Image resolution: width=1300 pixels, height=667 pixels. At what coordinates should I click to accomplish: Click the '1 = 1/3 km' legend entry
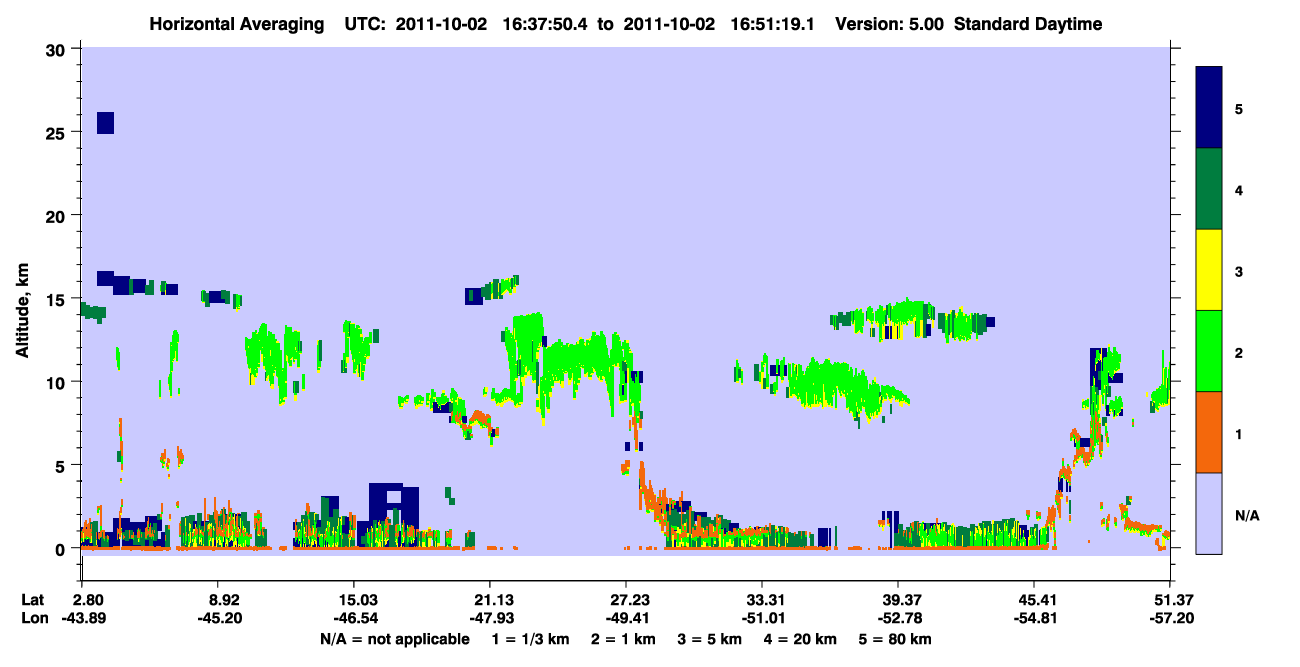pyautogui.click(x=530, y=639)
